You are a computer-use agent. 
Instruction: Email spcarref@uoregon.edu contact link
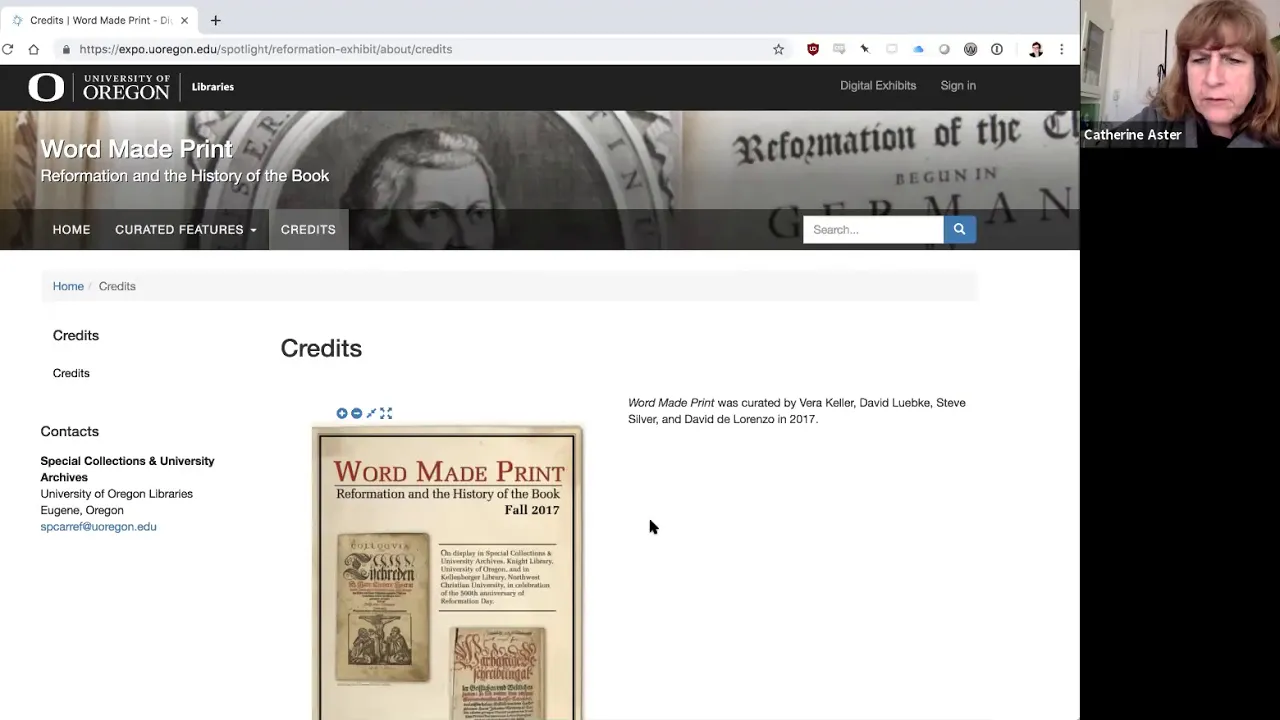point(98,526)
